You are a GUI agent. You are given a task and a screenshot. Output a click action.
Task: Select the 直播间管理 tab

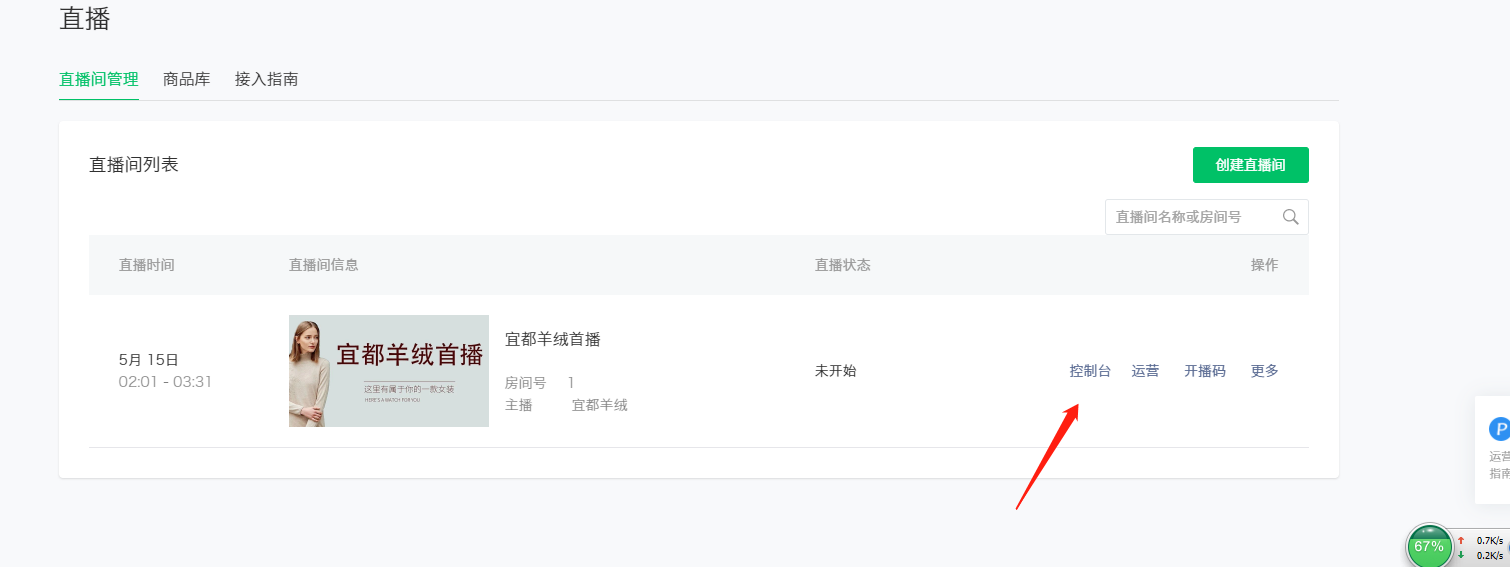coord(99,79)
